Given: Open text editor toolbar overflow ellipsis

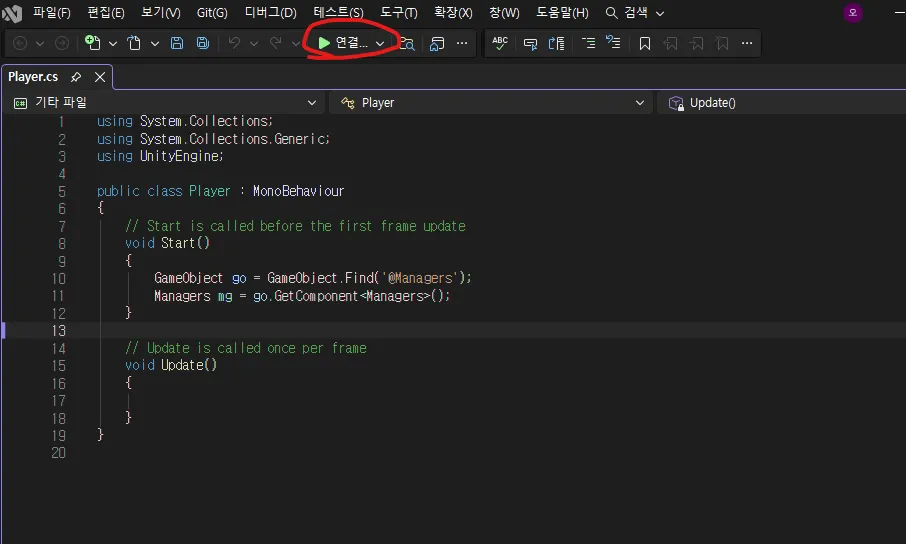Looking at the screenshot, I should pos(747,43).
